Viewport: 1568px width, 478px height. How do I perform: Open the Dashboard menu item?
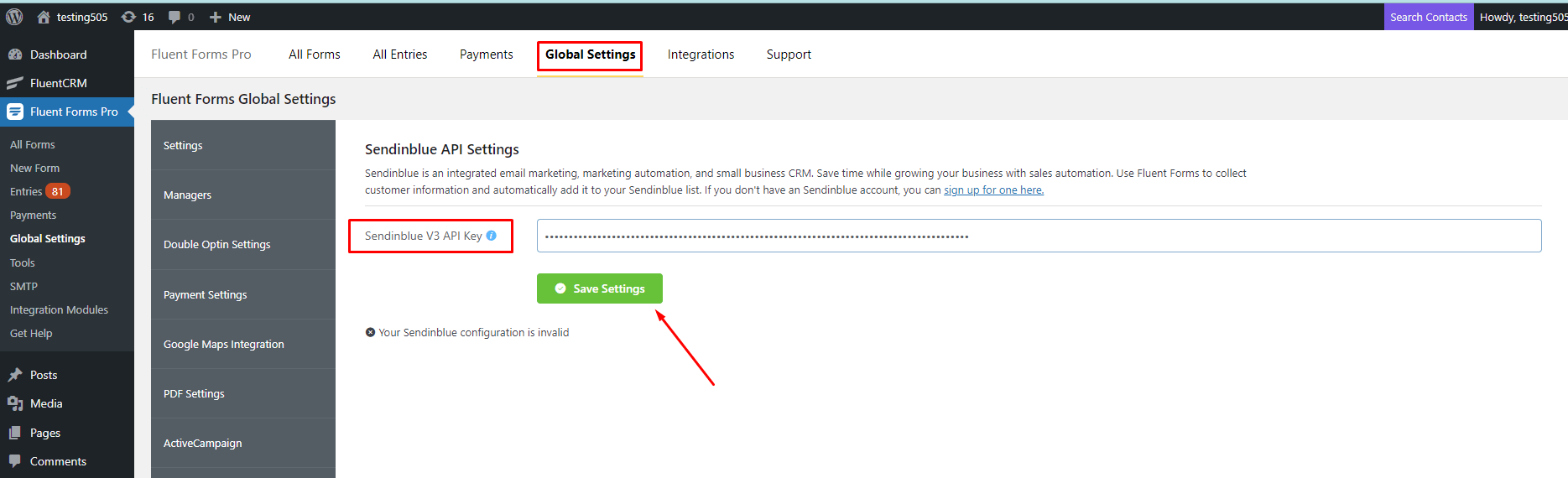click(x=59, y=55)
